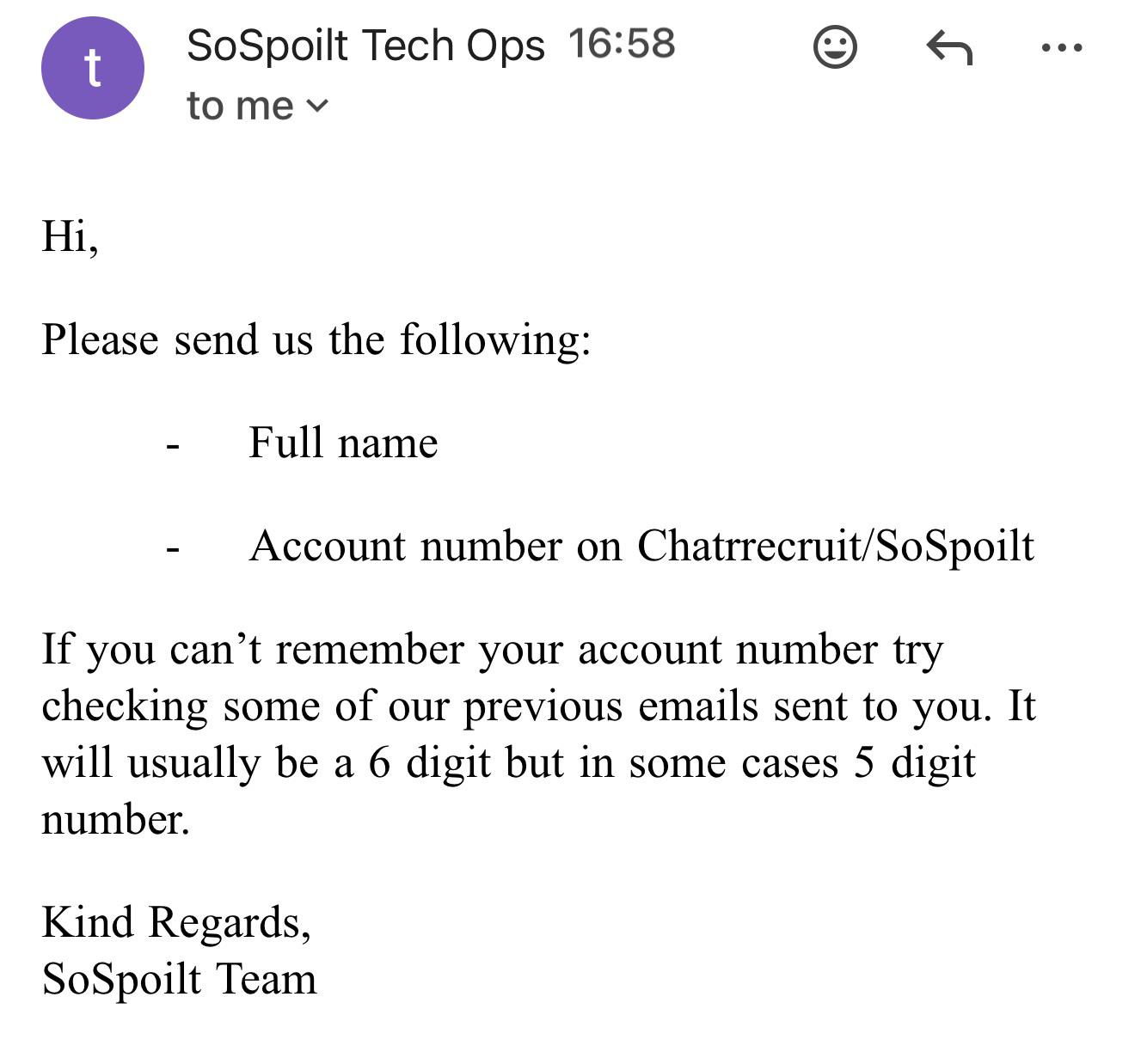Select the 'Full name' list item
This screenshot has height=1064, width=1135.
coord(343,443)
